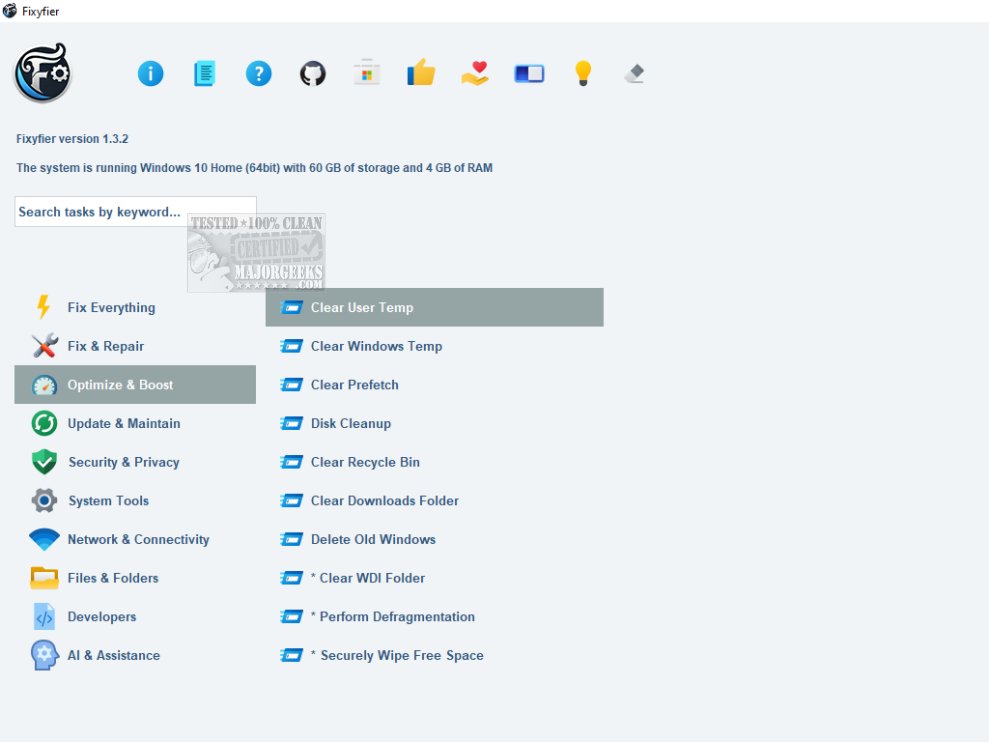Open Security & Privacy category
The image size is (989, 742).
[x=135, y=462]
